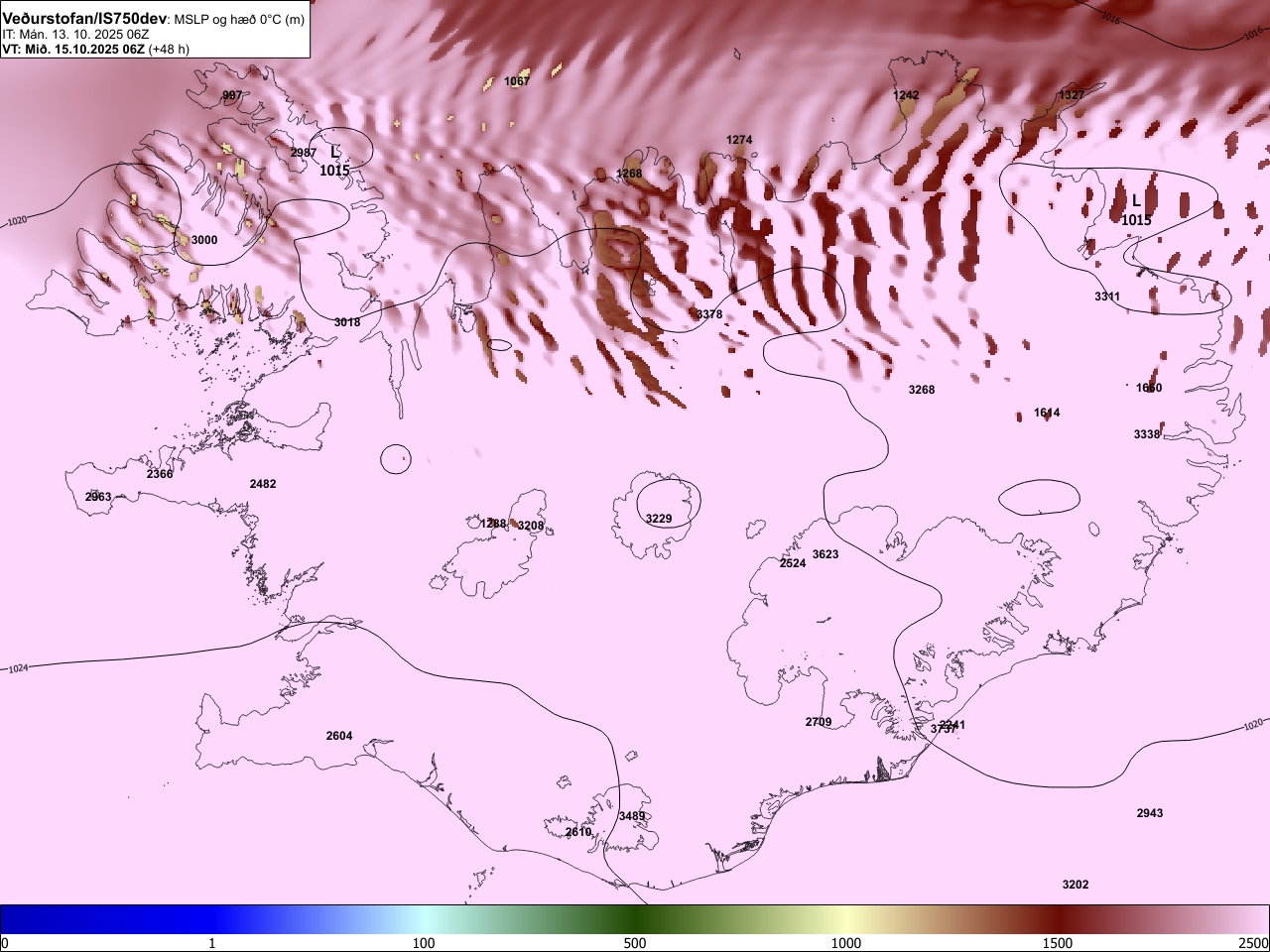The height and width of the screenshot is (952, 1270).
Task: Select the 'IT: Mán. 13. 10. 2025 06Z' line
Action: 76,34
